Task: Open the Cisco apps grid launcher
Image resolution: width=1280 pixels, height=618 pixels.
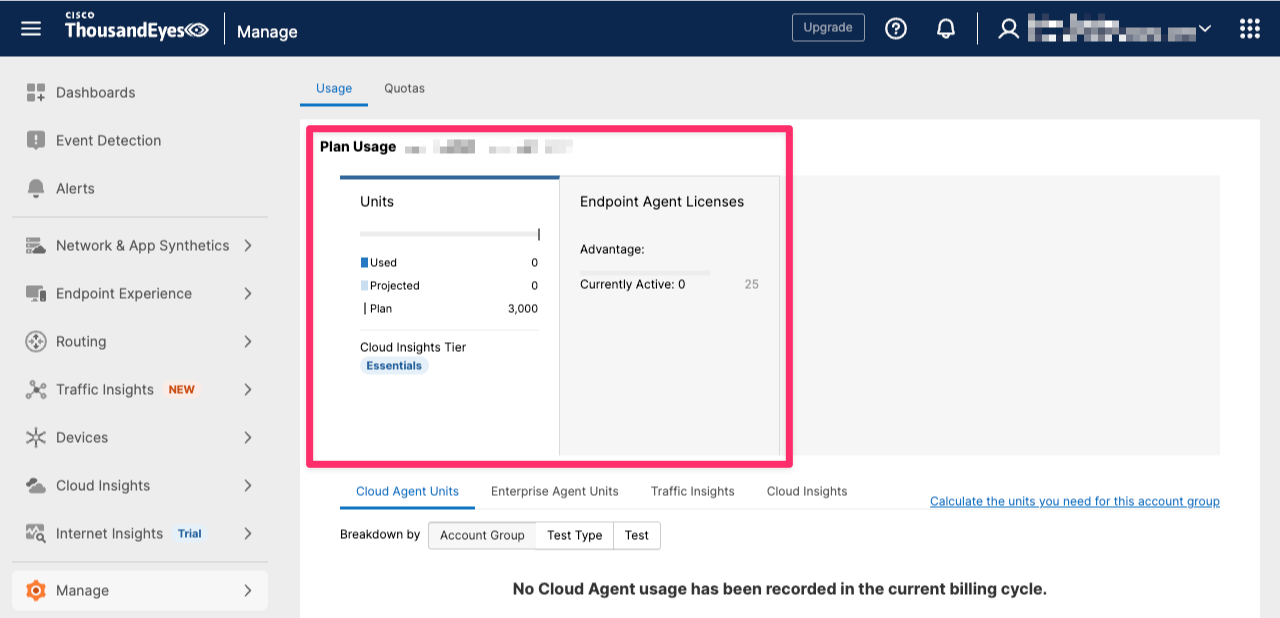Action: pyautogui.click(x=1250, y=28)
